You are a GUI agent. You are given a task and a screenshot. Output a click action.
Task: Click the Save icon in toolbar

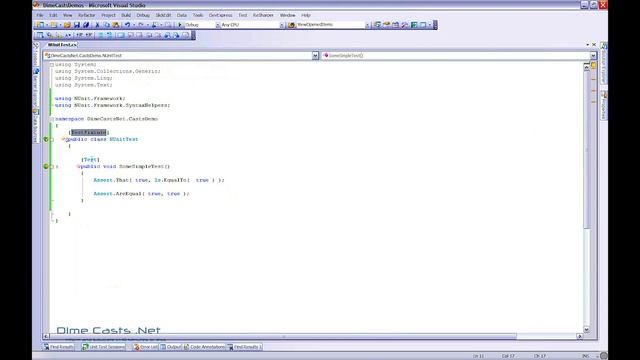[77, 25]
